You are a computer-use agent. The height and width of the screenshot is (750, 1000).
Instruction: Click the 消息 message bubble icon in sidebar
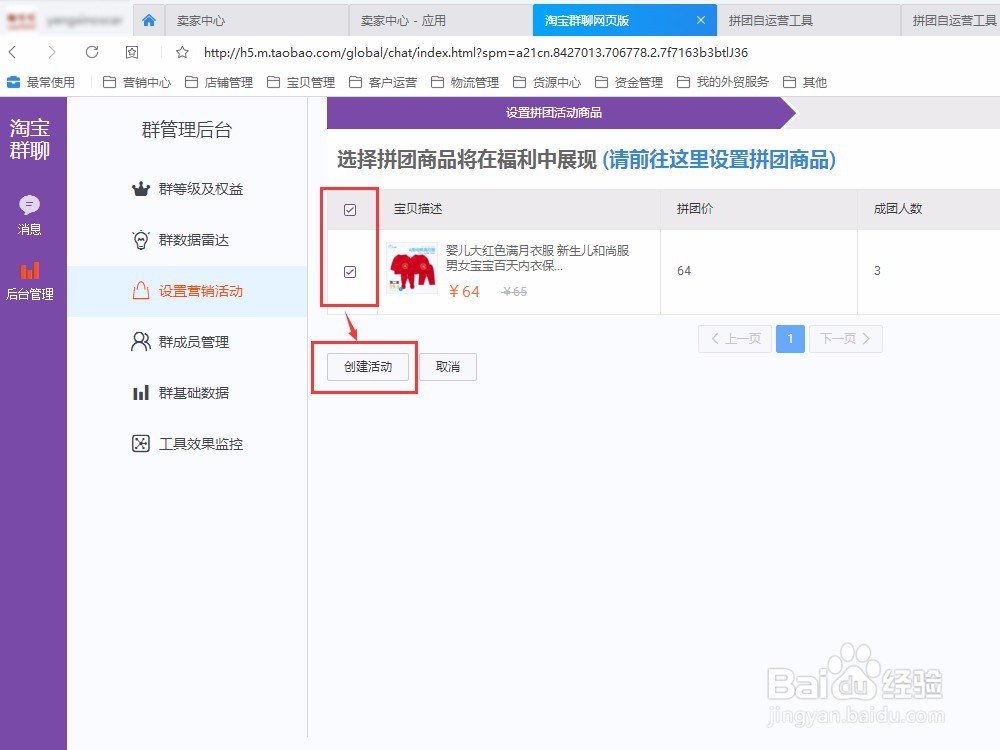30,205
